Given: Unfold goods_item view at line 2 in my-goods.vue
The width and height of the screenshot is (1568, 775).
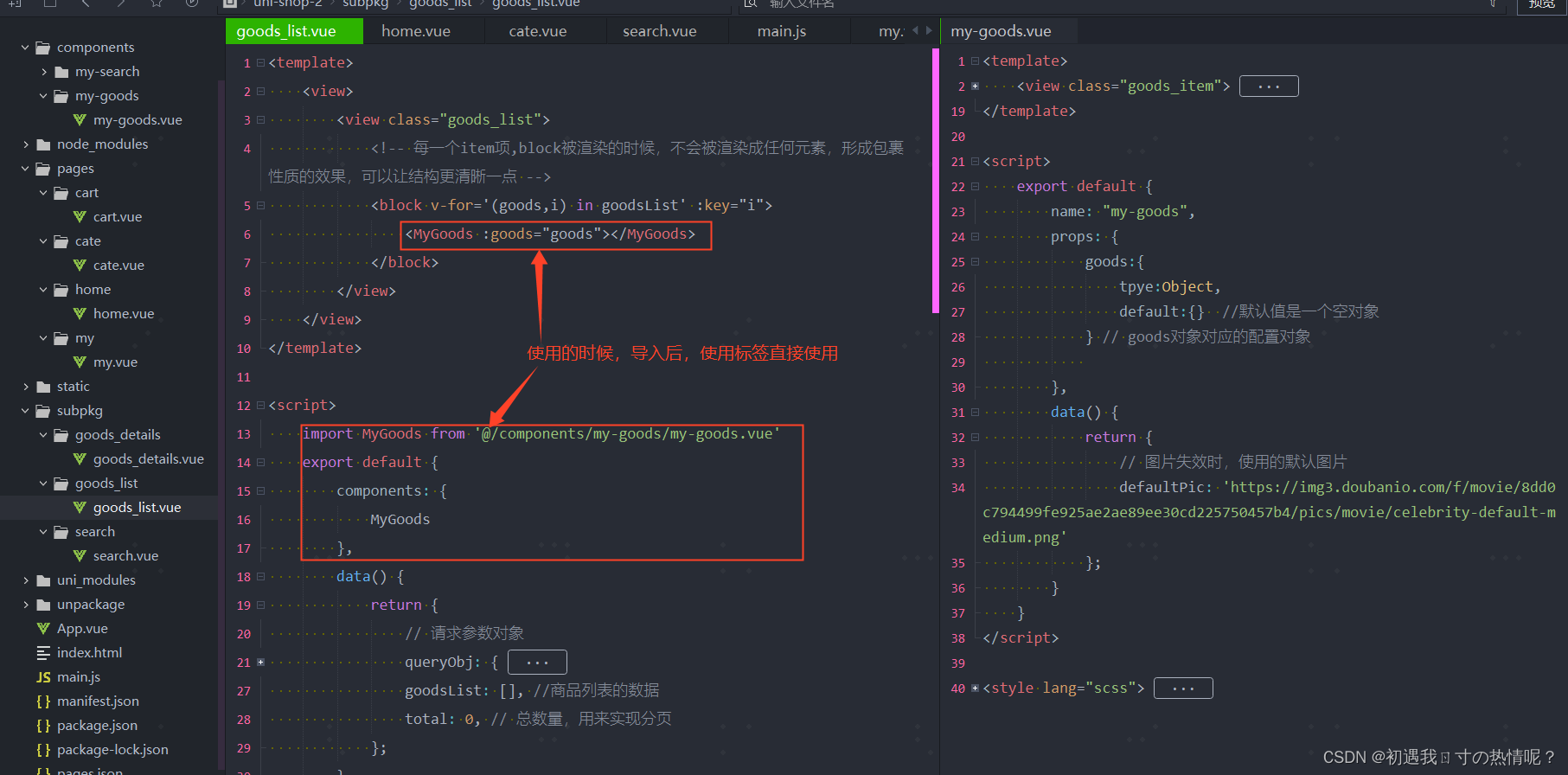Looking at the screenshot, I should coord(975,86).
